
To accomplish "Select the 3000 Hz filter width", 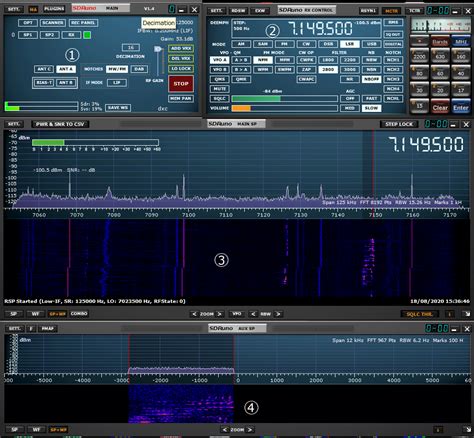I will point(350,70).
